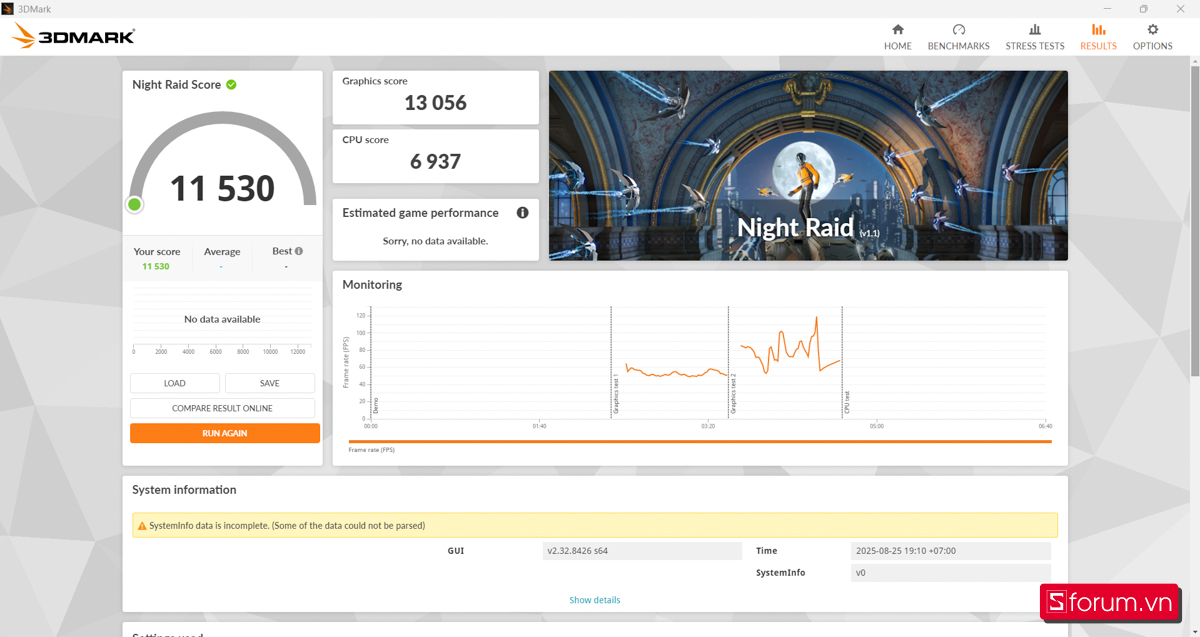
Task: Click the green Your score 11 530 value
Action: click(x=155, y=267)
